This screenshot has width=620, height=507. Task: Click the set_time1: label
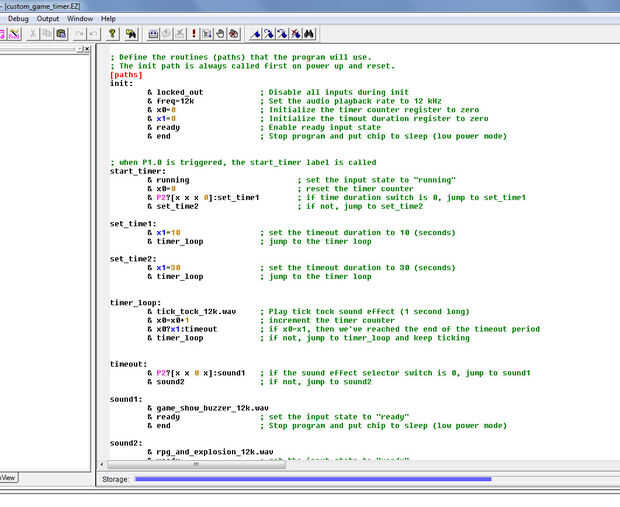tap(133, 224)
